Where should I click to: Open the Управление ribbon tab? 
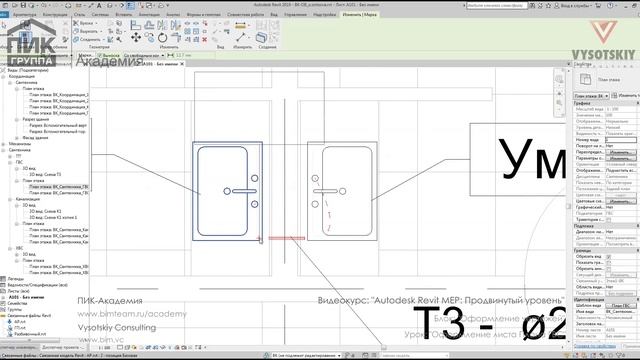(x=295, y=14)
